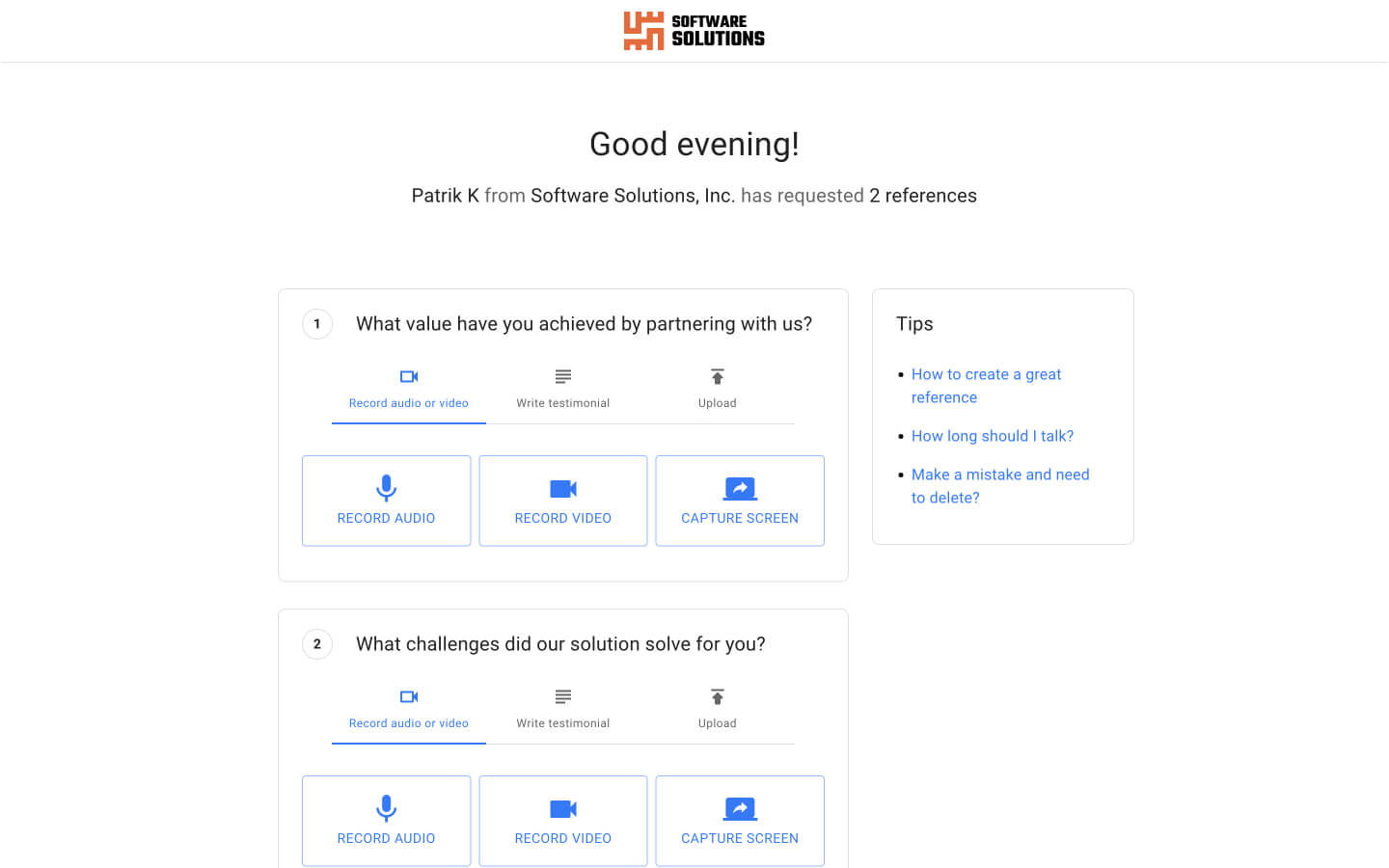Click capture screen icon in question 2
1389x868 pixels.
[x=740, y=809]
